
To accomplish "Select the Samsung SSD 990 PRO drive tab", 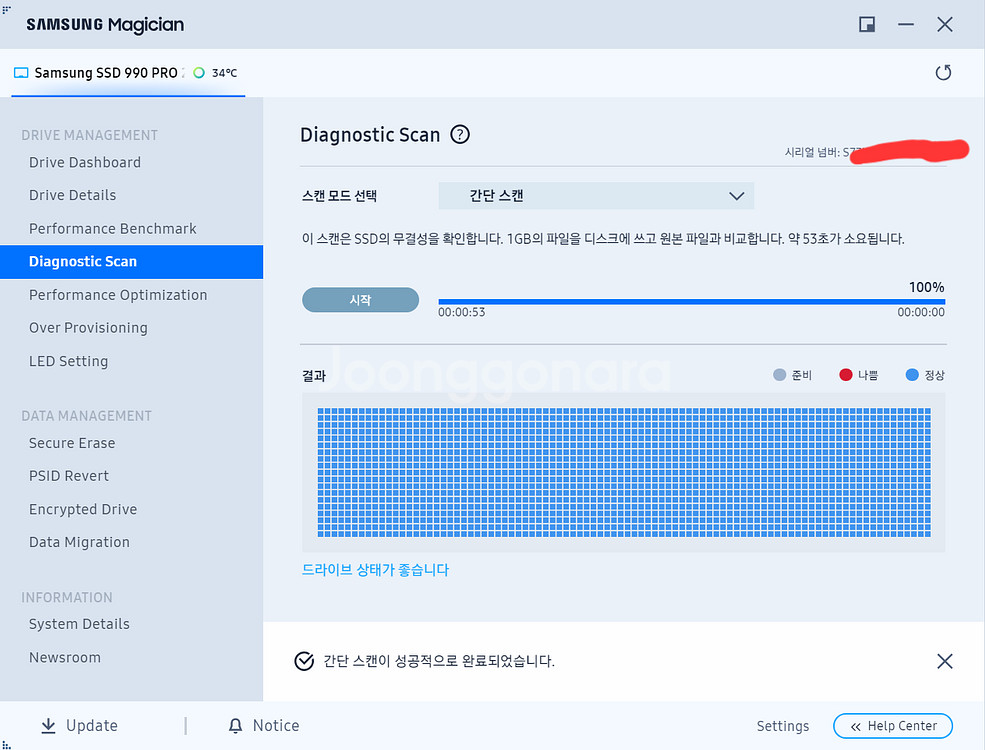I will tap(128, 73).
